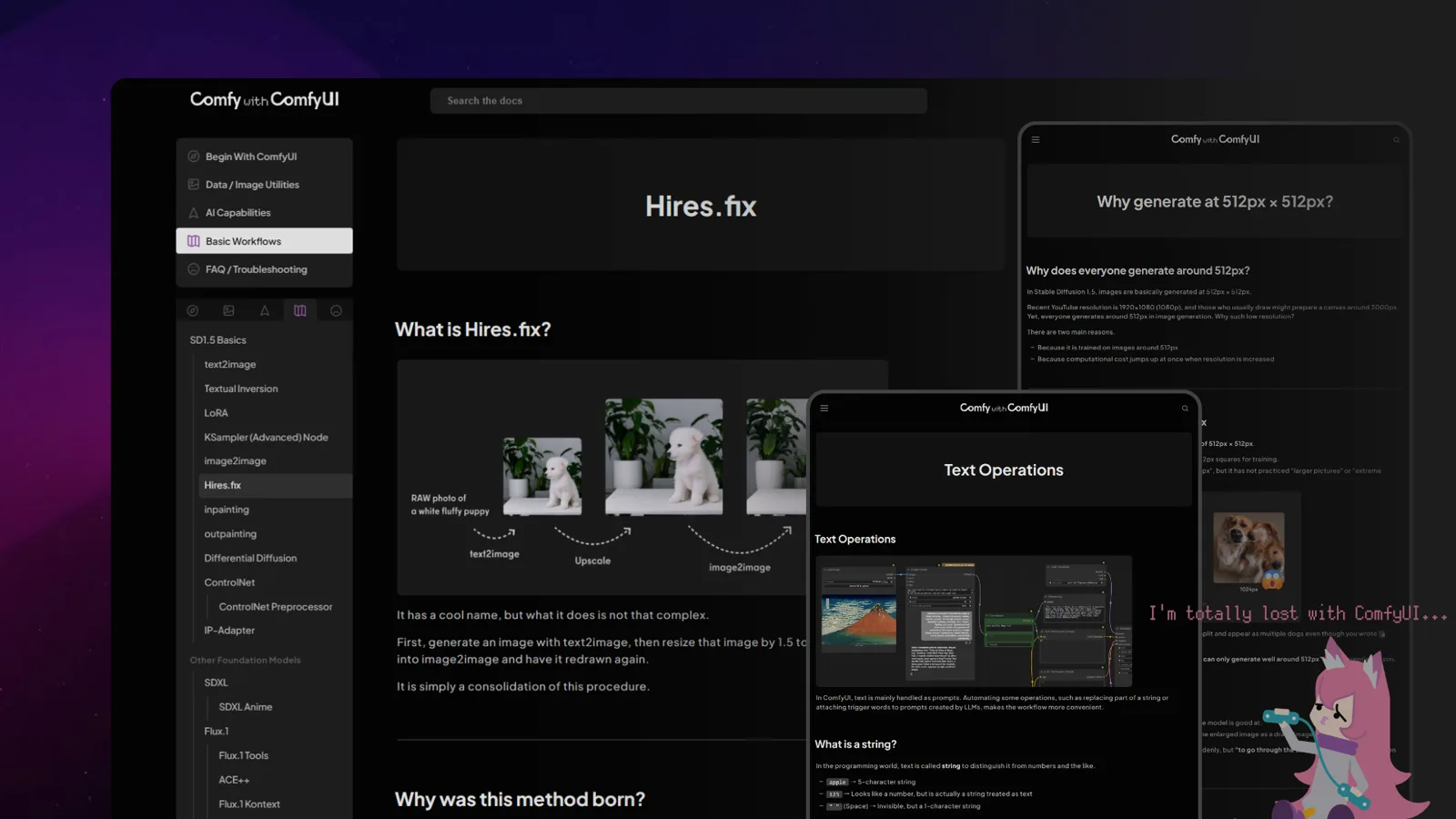Select the Hires.fix sidebar entry
The height and width of the screenshot is (819, 1456).
[276, 486]
